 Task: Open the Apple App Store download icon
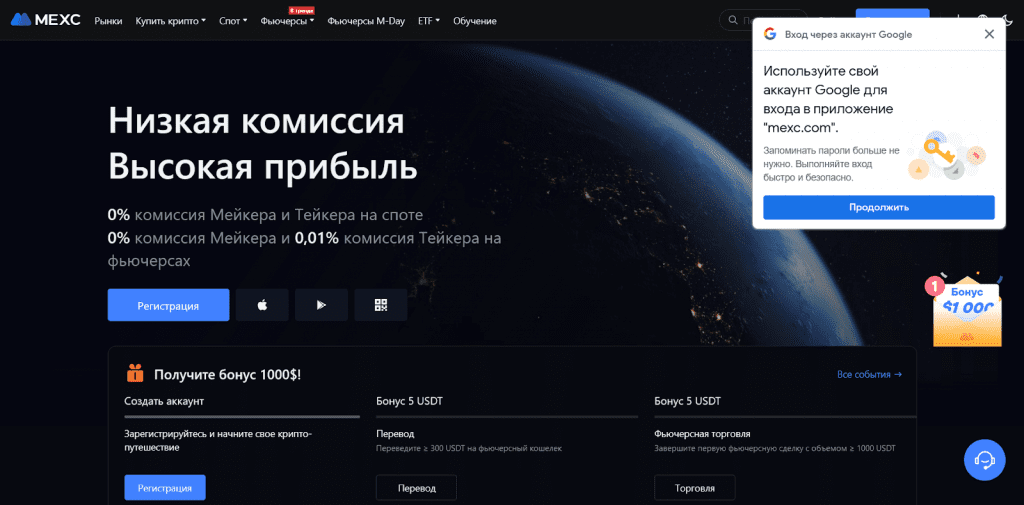(262, 305)
